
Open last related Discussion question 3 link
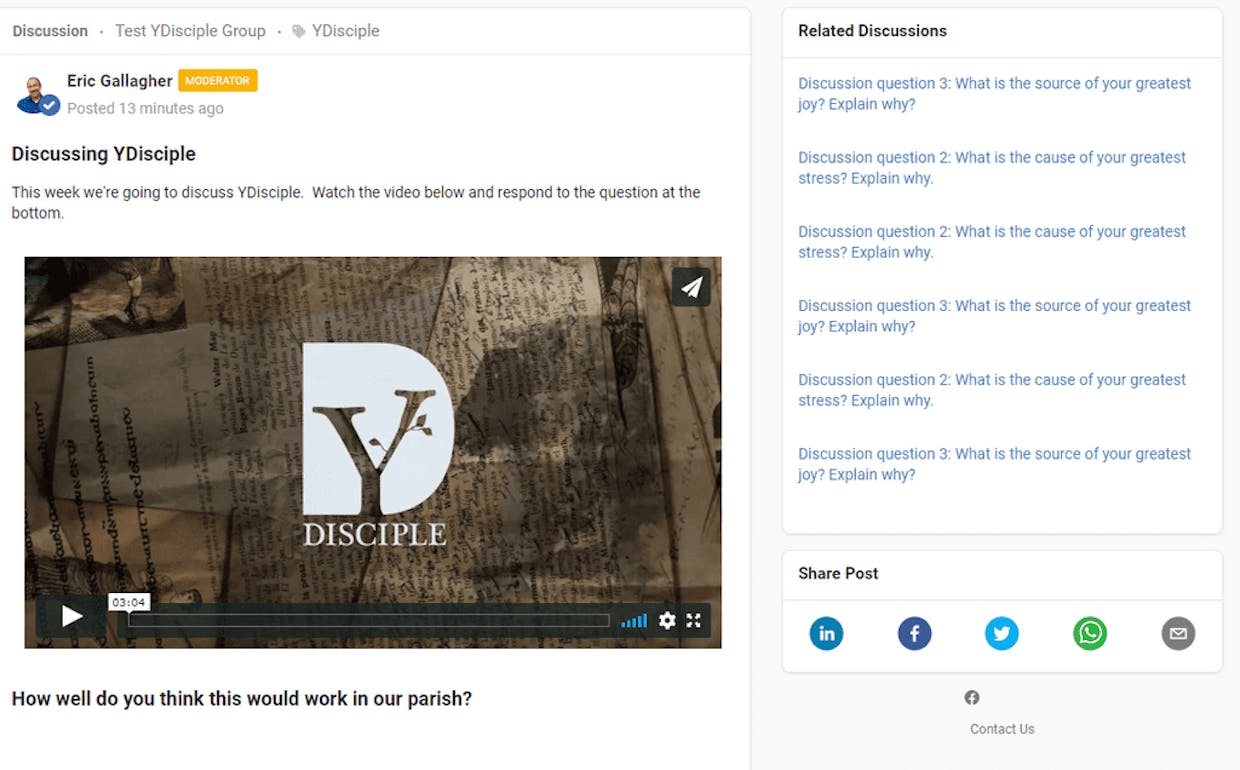click(x=995, y=464)
